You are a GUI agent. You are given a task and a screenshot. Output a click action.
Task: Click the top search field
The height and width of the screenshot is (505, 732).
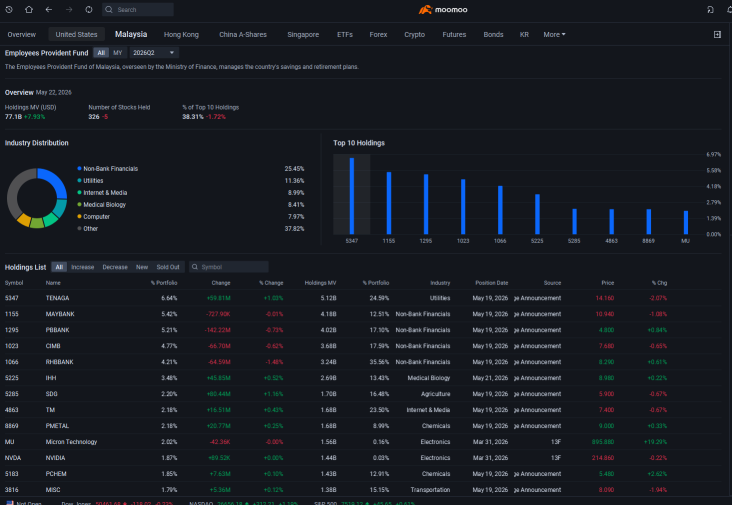[x=138, y=9]
